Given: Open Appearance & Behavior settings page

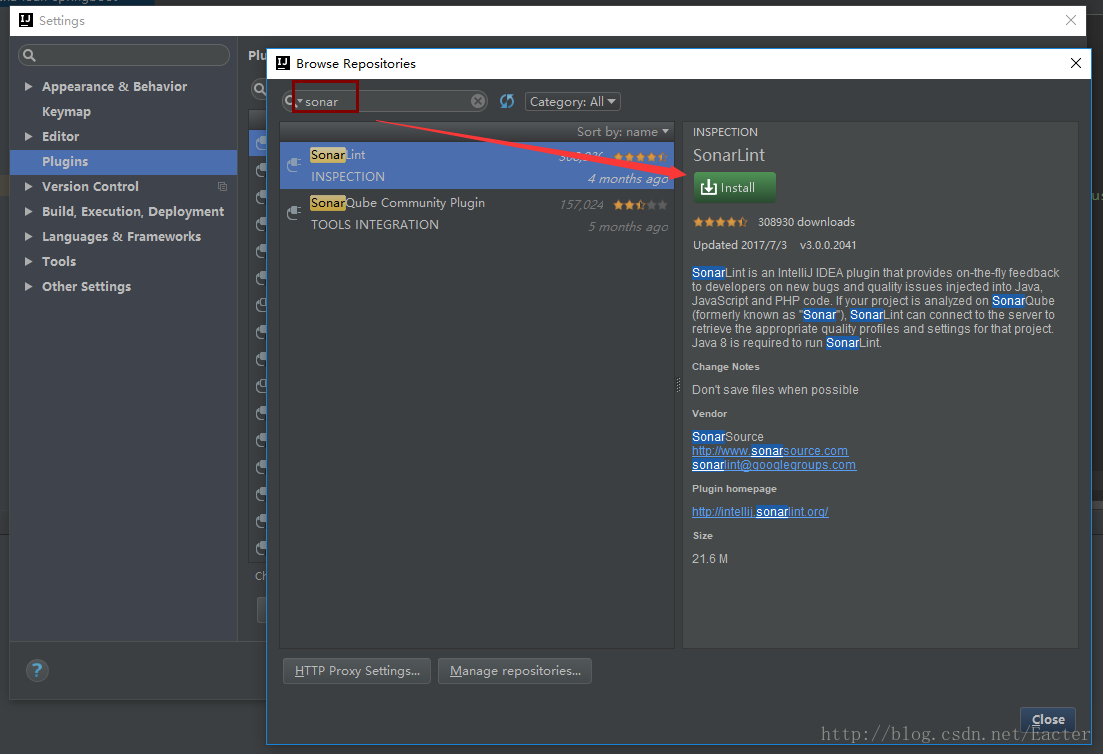Looking at the screenshot, I should pos(114,87).
